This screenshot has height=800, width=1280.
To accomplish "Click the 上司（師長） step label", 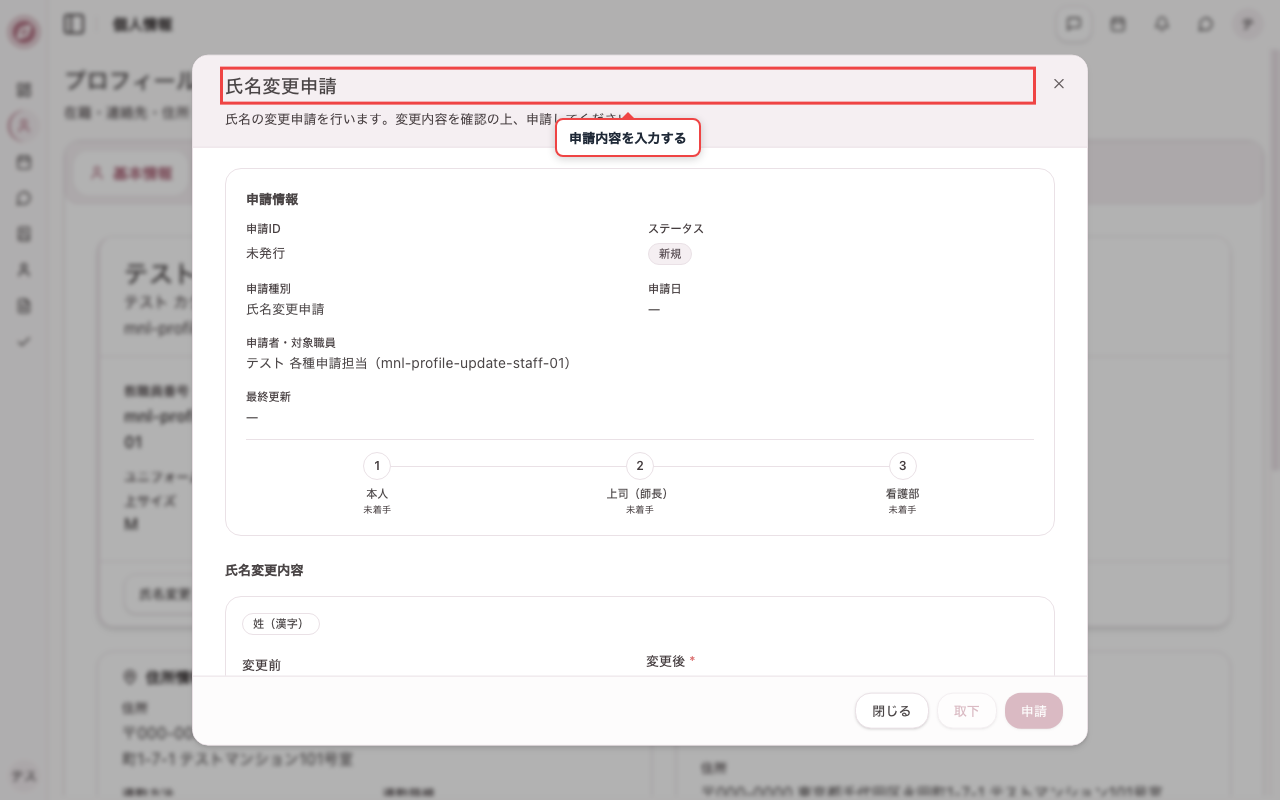I will [x=640, y=494].
